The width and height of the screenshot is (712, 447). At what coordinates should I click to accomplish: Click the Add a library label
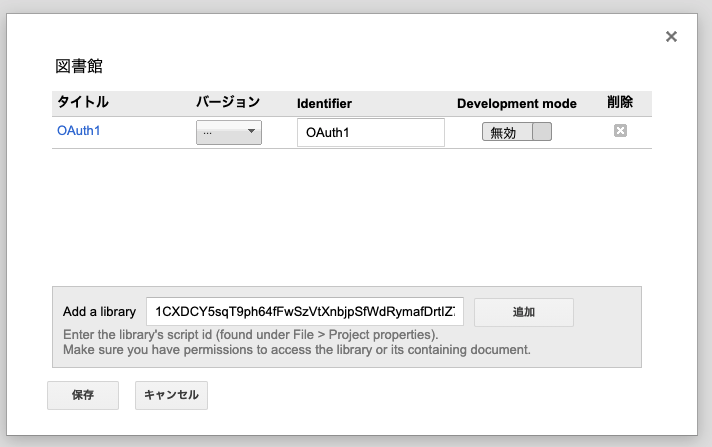[x=99, y=312]
